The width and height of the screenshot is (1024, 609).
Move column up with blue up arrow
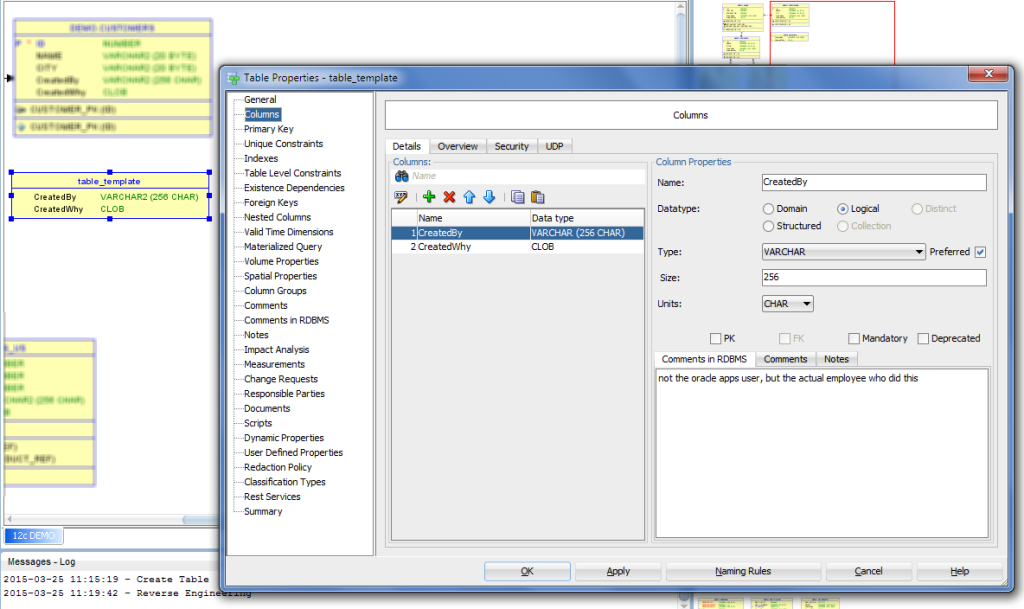(x=469, y=197)
